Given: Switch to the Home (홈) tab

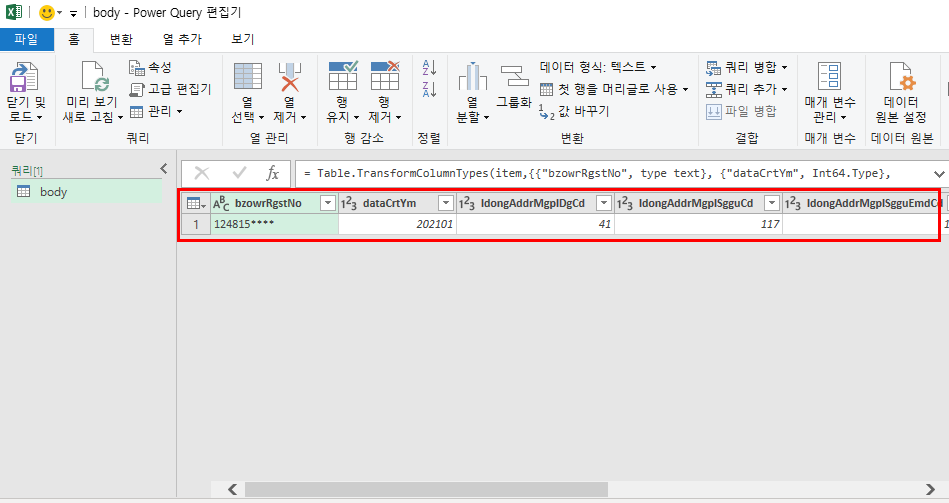Looking at the screenshot, I should [x=74, y=39].
